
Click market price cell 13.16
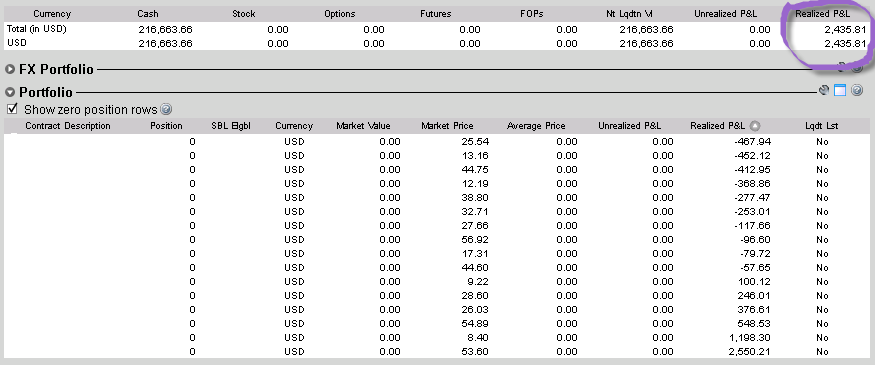click(475, 156)
